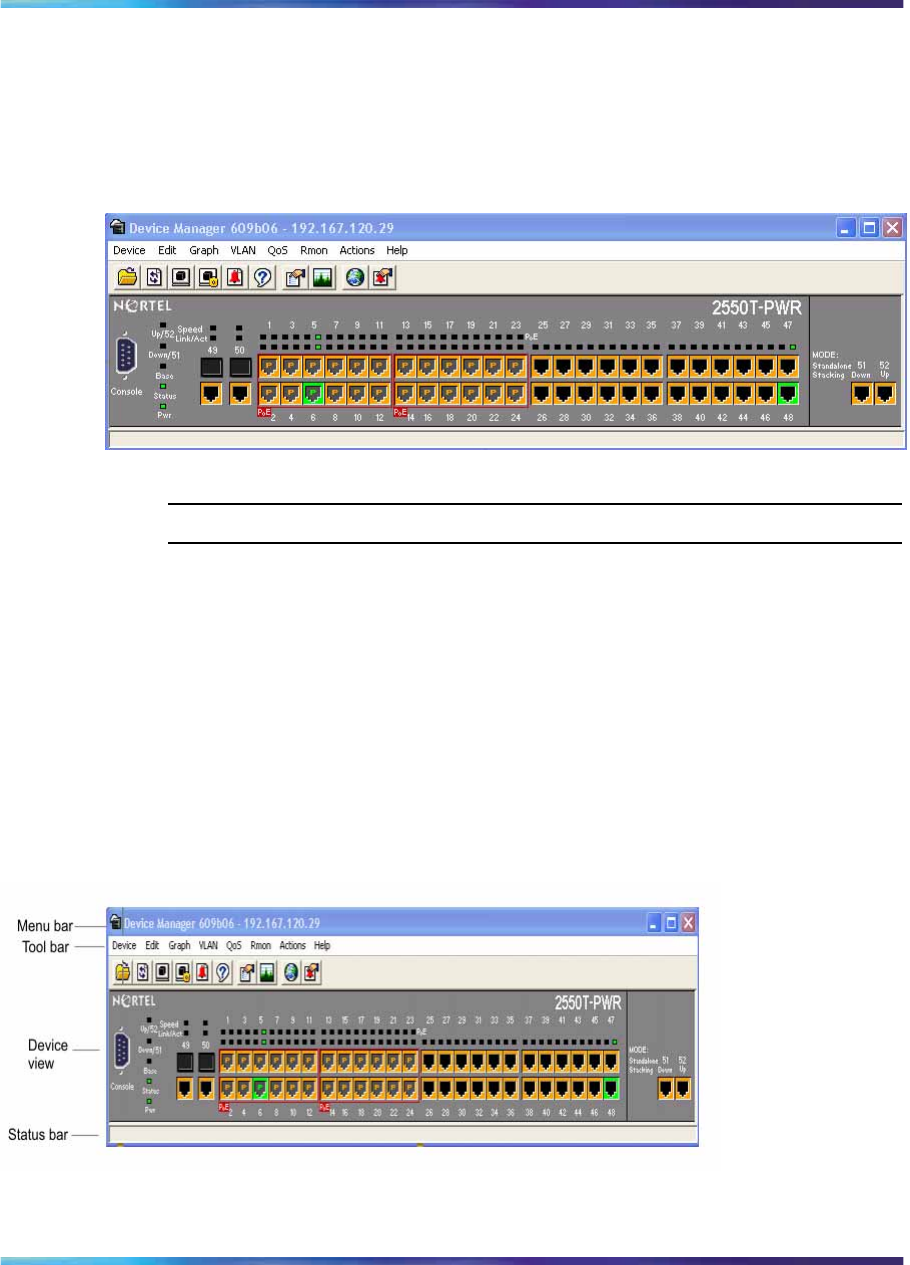The width and height of the screenshot is (910, 1265).
Task: Open the Help menu in the upper window
Action: (x=397, y=250)
